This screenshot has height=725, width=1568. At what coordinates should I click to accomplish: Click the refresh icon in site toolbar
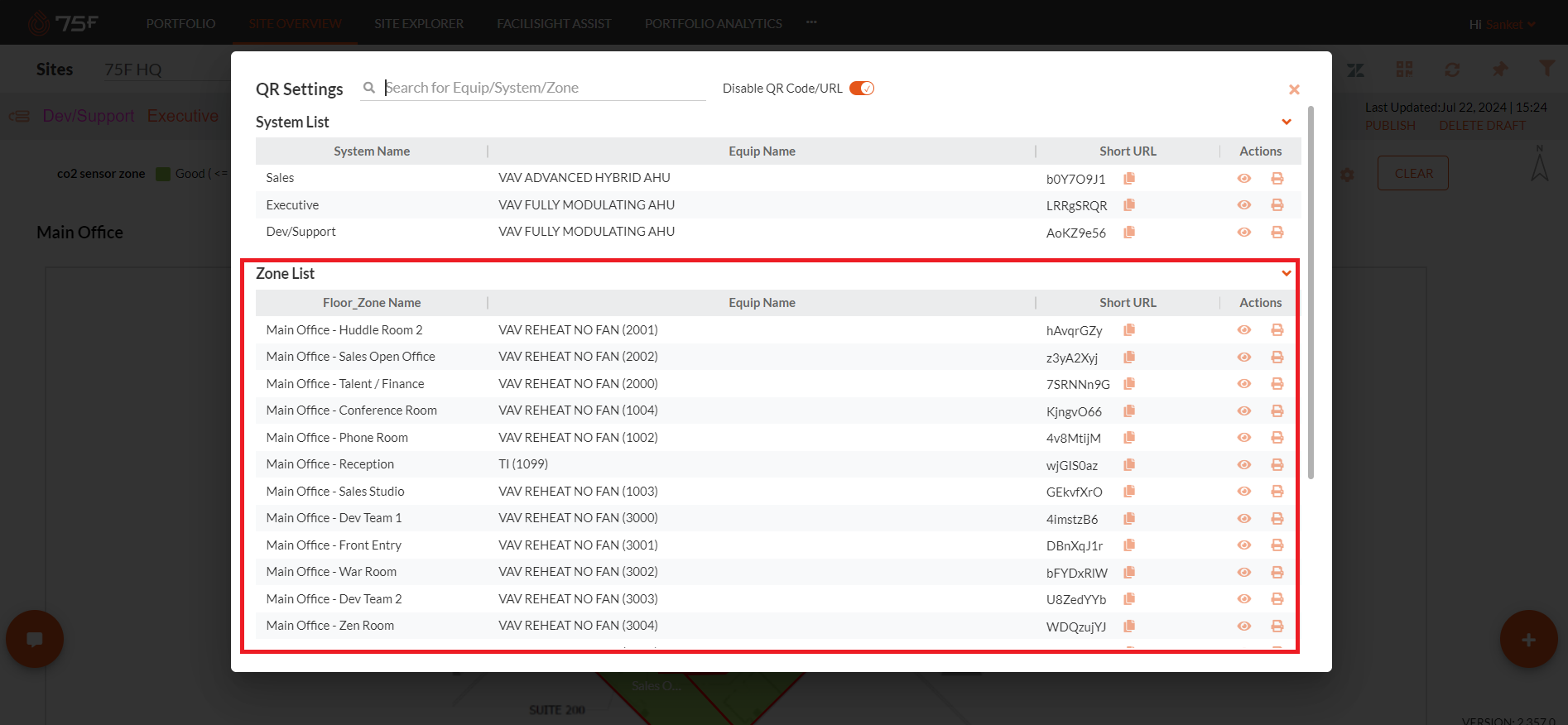(x=1452, y=70)
